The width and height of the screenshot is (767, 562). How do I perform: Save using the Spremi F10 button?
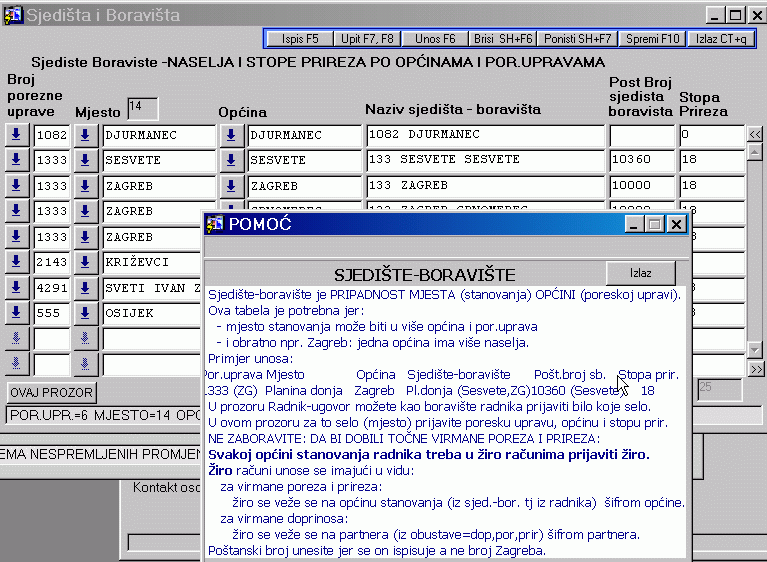(x=653, y=39)
